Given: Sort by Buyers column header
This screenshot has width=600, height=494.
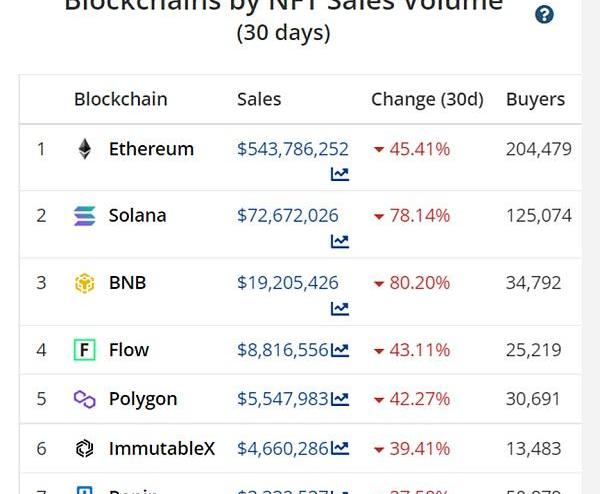Looking at the screenshot, I should click(535, 99).
